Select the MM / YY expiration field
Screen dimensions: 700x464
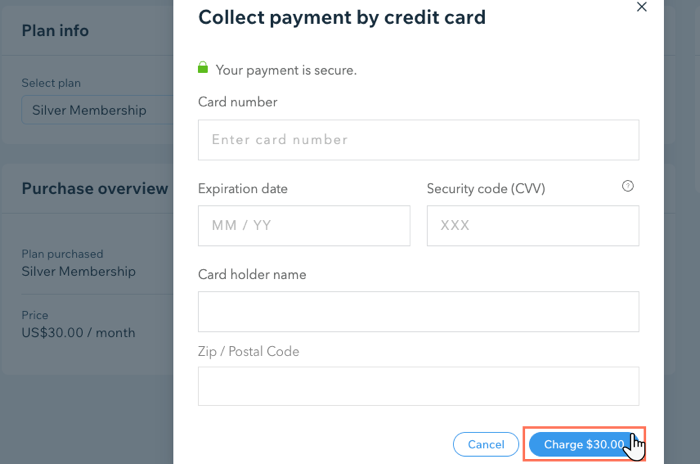(304, 226)
